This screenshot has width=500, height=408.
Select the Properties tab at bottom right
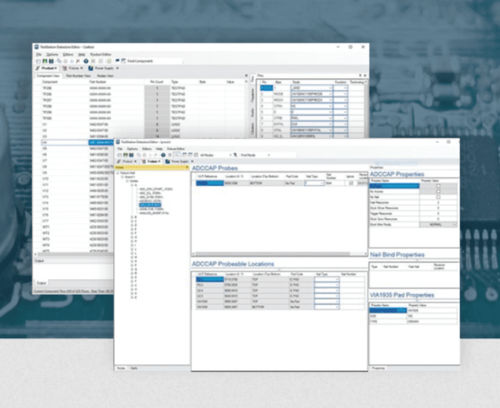point(378,368)
